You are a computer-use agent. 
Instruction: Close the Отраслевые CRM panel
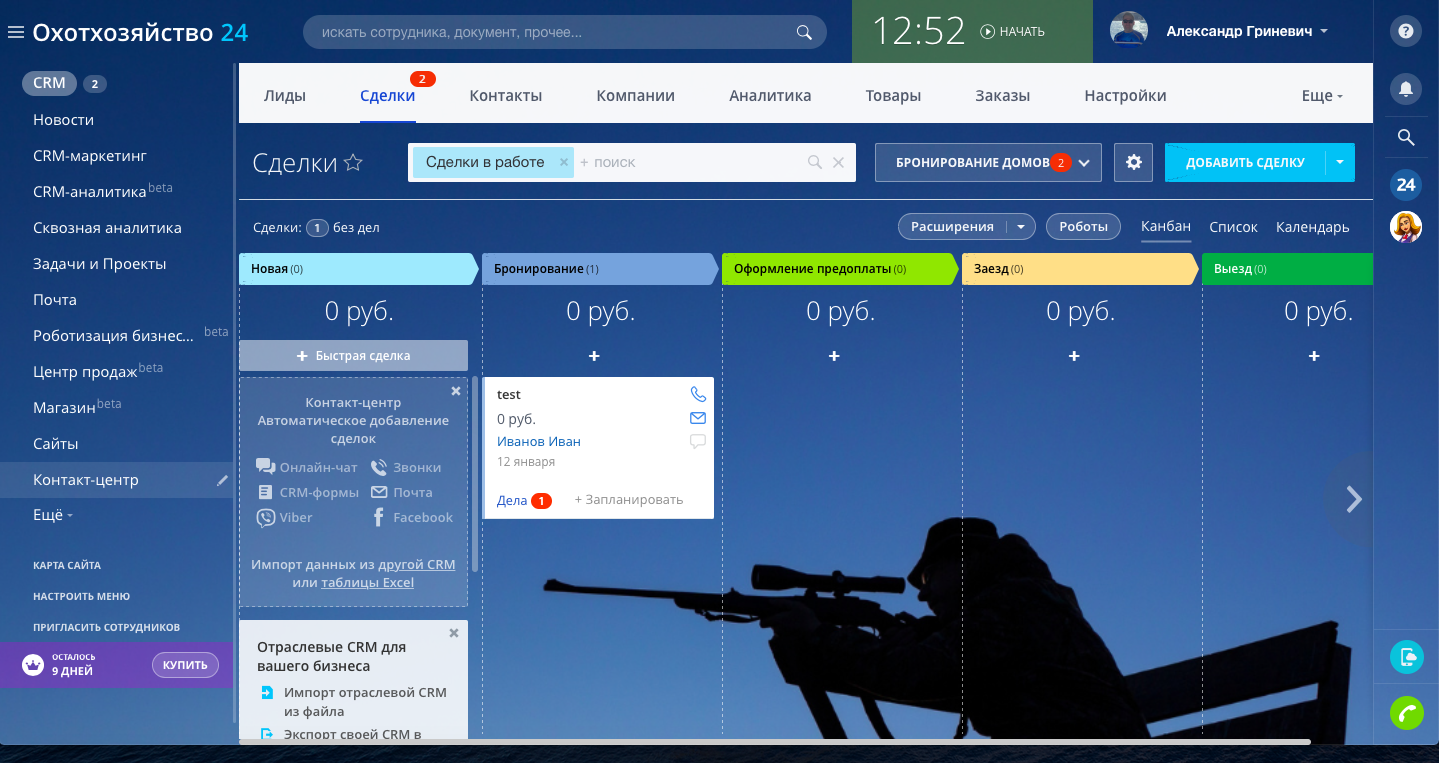coord(454,633)
